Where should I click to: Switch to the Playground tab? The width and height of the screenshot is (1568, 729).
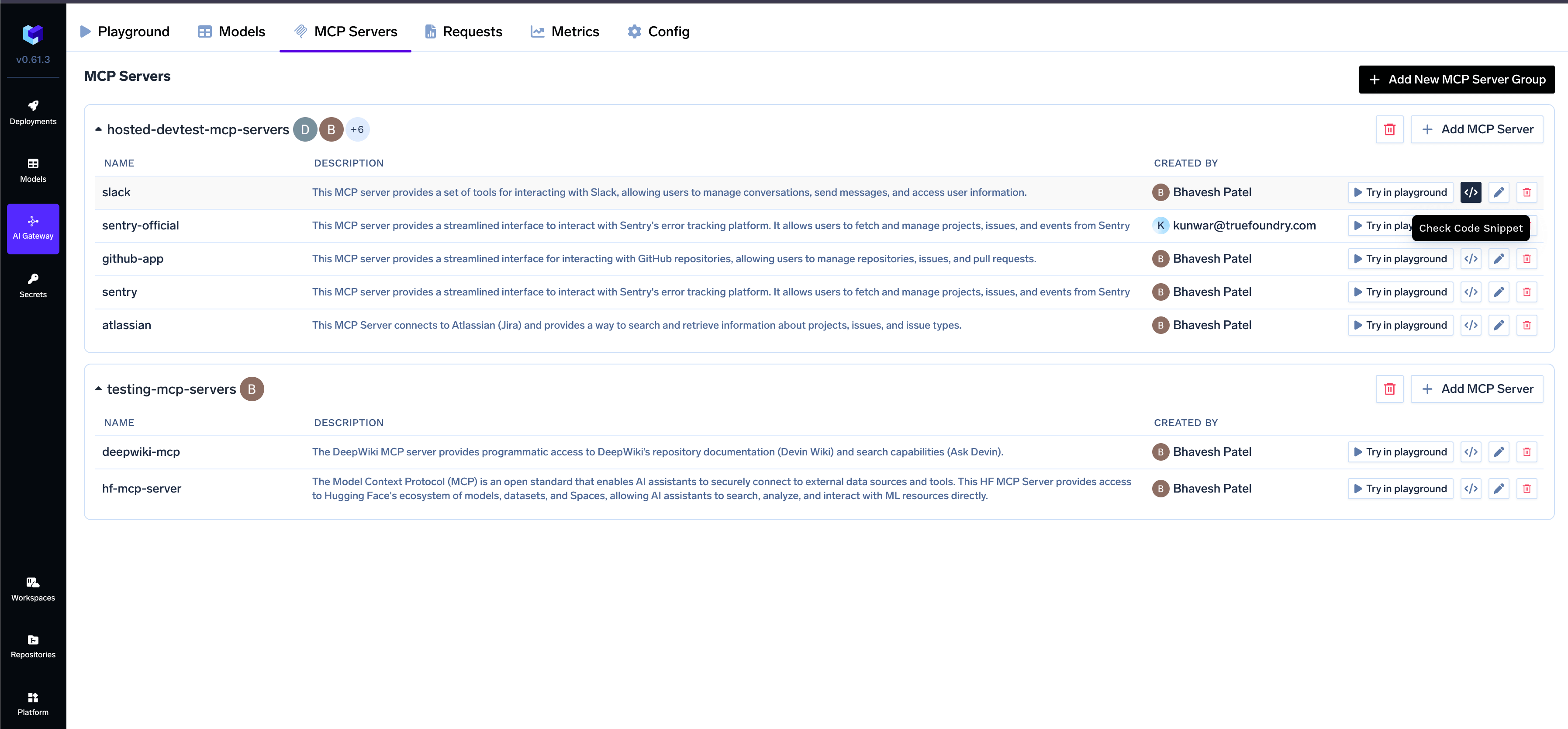coord(125,31)
